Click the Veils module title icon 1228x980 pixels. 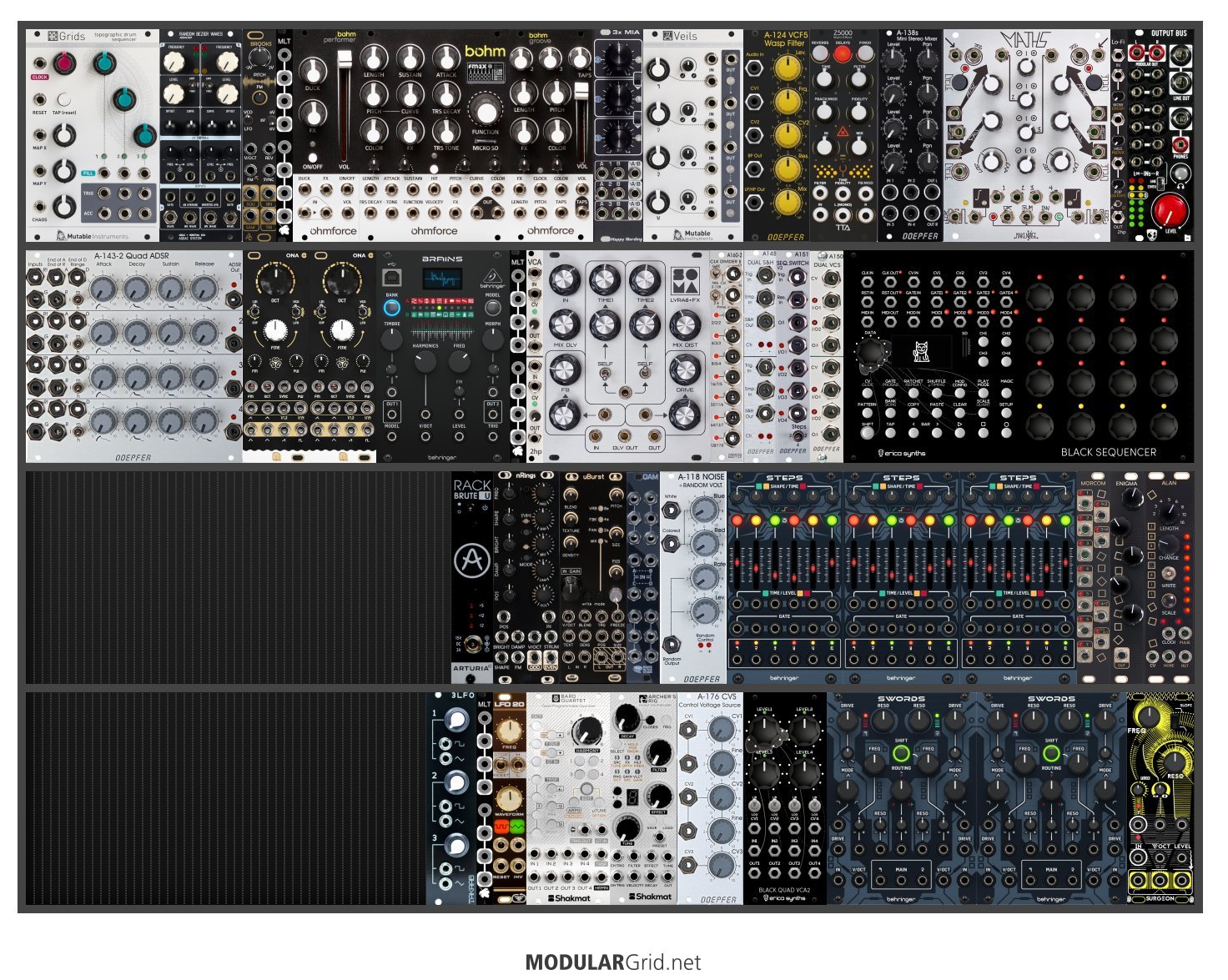667,36
